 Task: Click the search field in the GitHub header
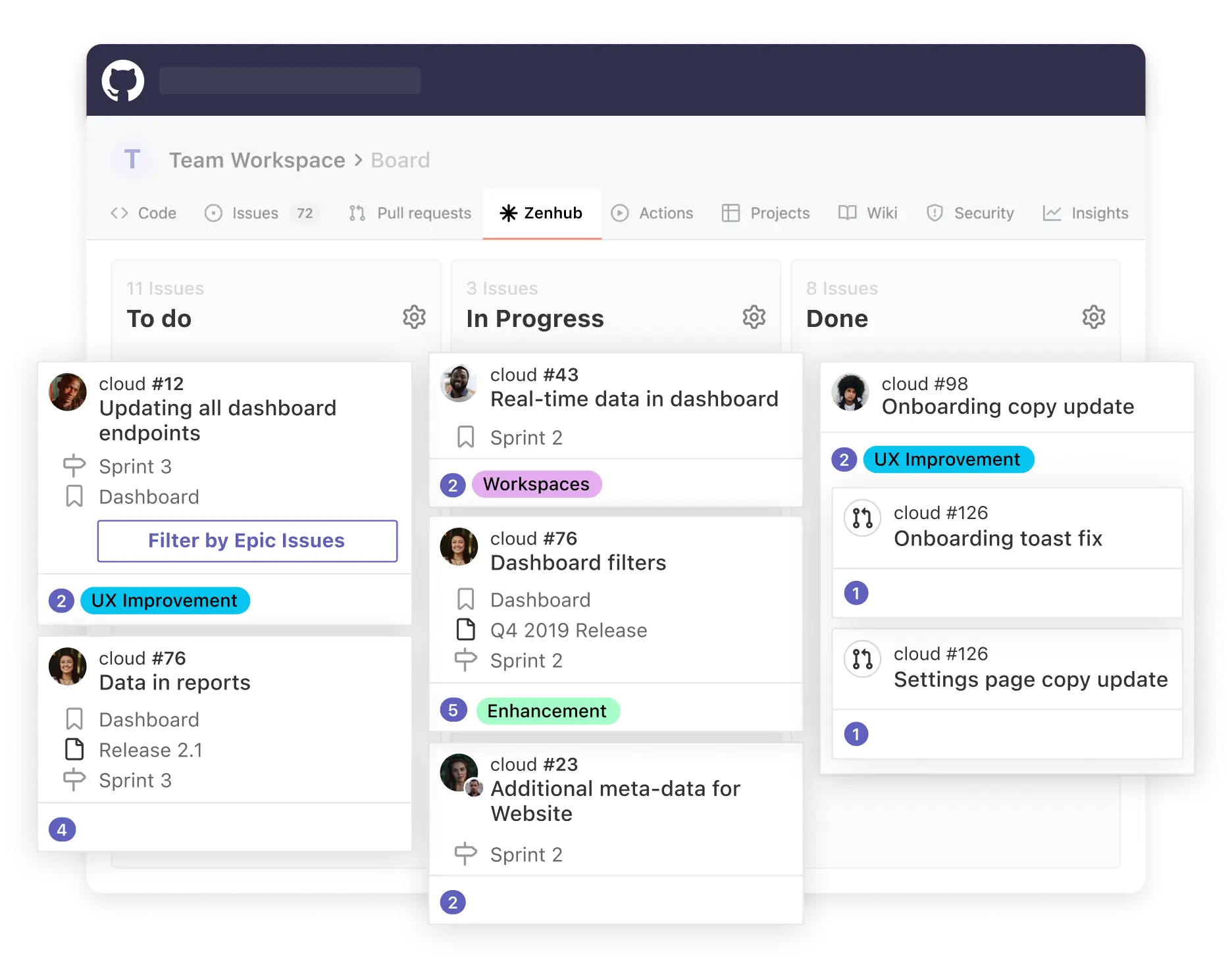pos(290,80)
